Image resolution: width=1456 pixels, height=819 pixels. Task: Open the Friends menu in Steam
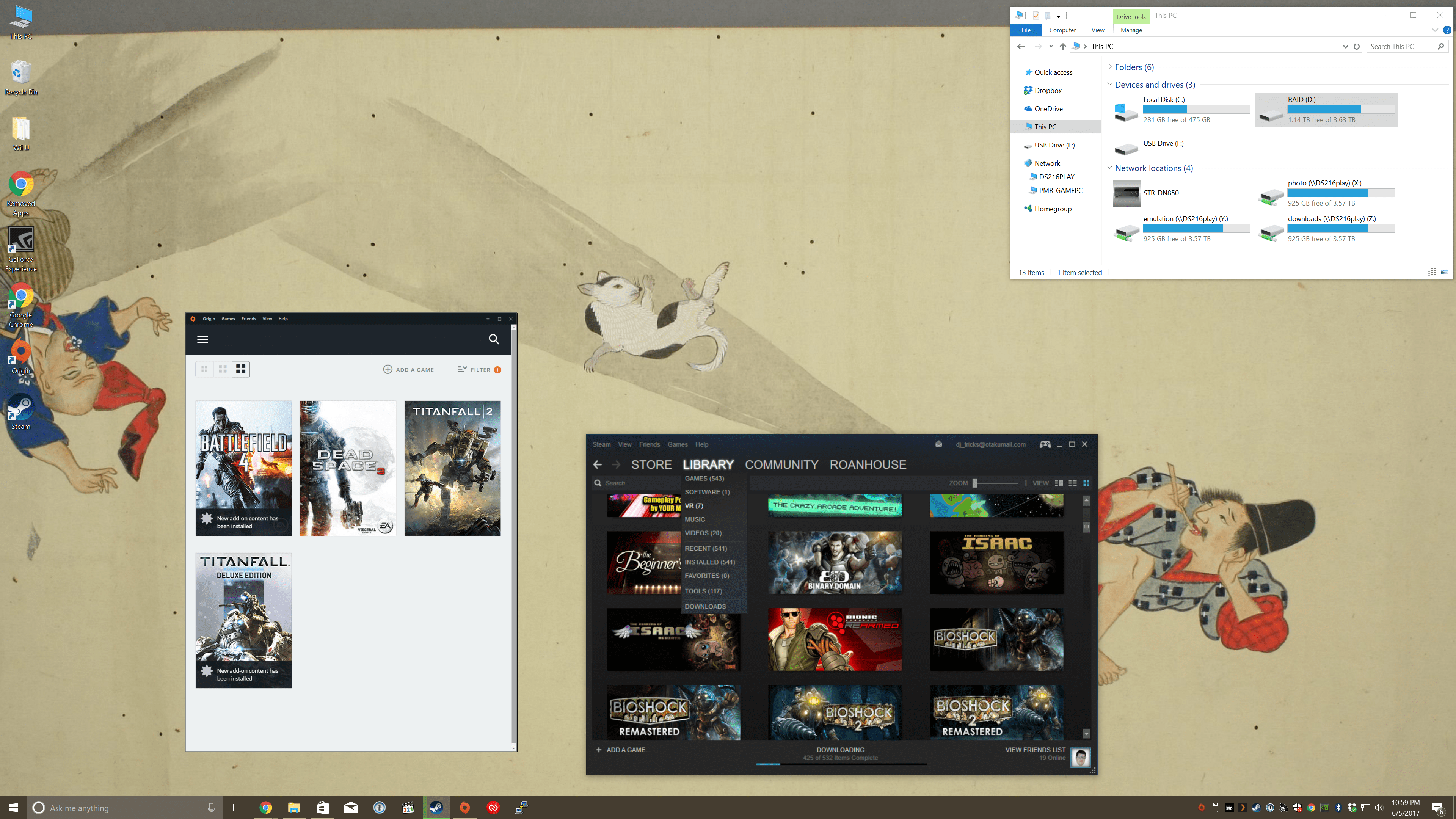(x=650, y=444)
